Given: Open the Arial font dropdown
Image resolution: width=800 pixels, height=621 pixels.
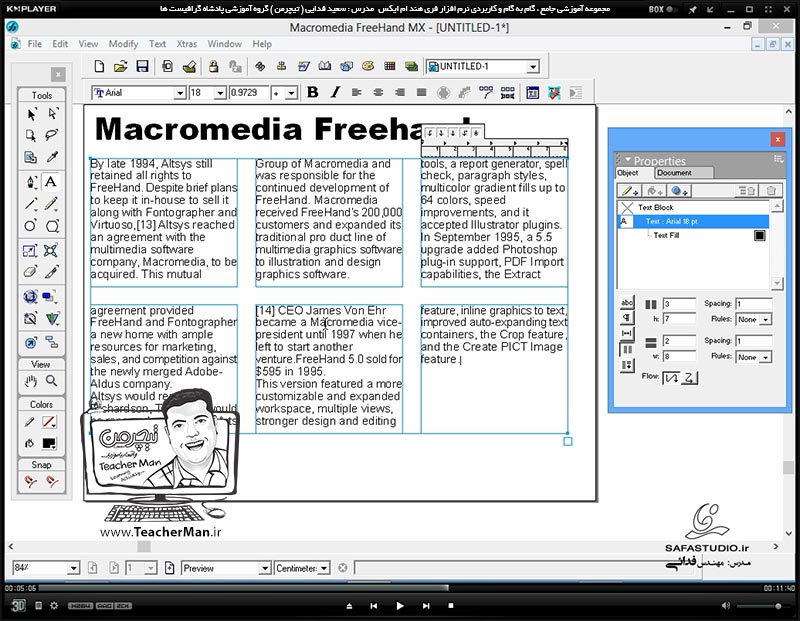Looking at the screenshot, I should (x=180, y=93).
